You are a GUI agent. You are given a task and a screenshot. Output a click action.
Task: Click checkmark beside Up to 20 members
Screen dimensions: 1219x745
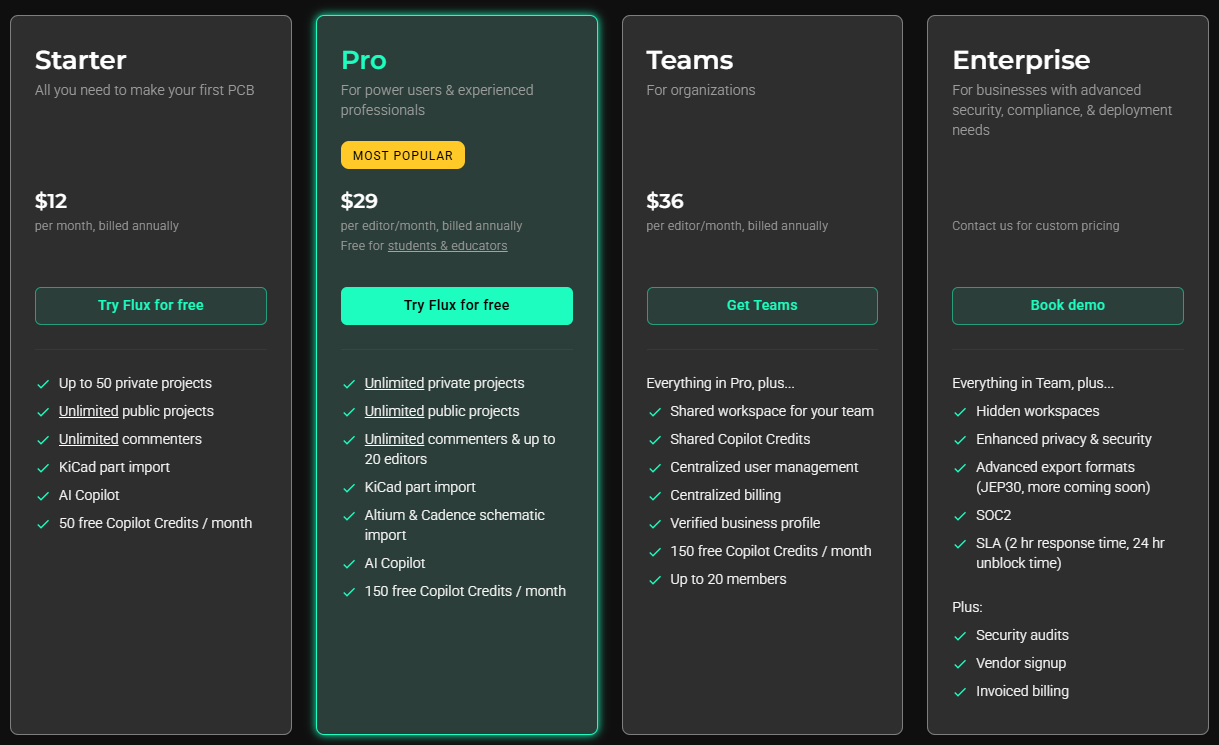tap(655, 580)
